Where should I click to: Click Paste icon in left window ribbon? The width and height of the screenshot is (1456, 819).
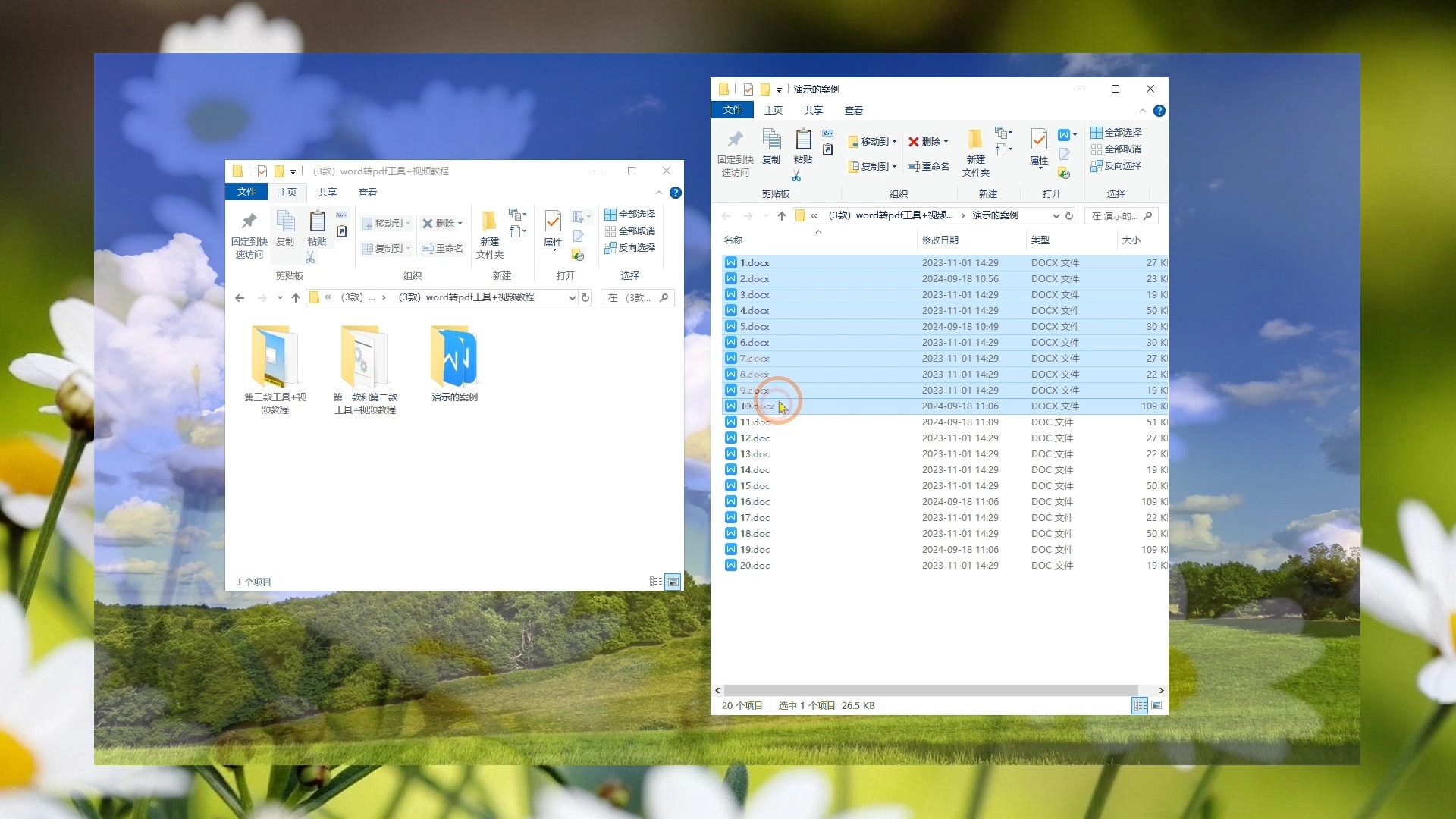click(317, 228)
